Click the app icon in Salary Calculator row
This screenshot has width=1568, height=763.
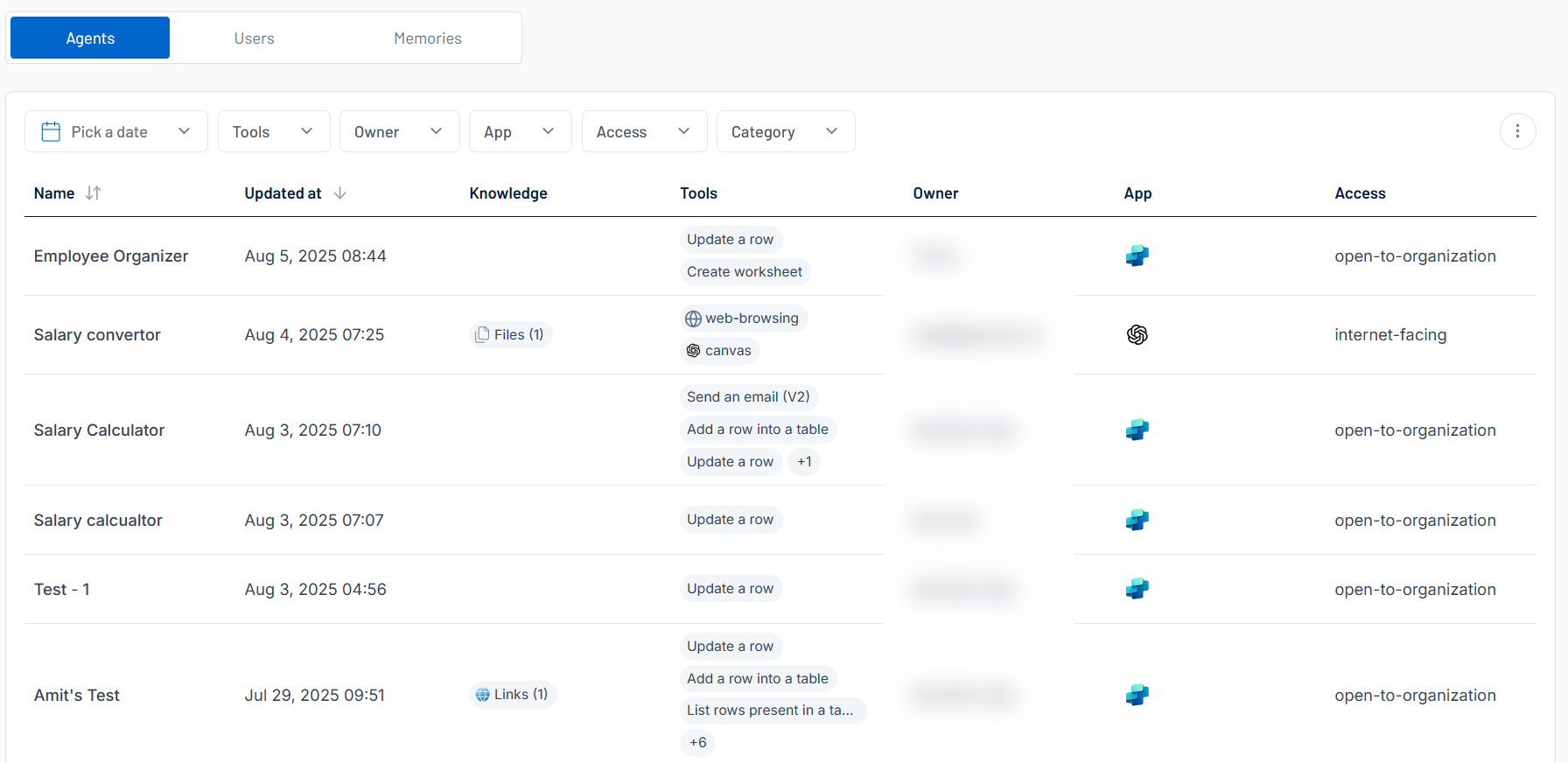1137,430
